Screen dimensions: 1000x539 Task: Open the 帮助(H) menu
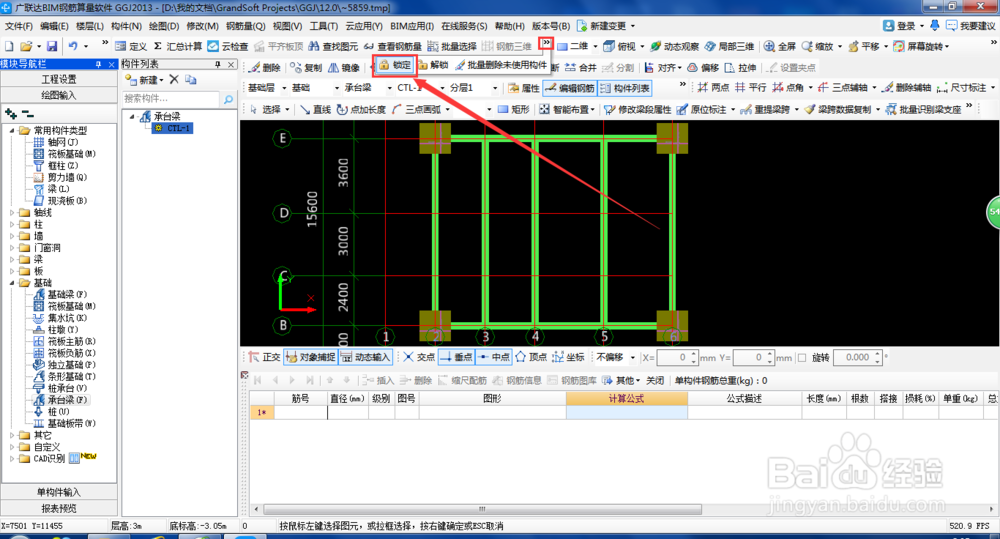(510, 26)
